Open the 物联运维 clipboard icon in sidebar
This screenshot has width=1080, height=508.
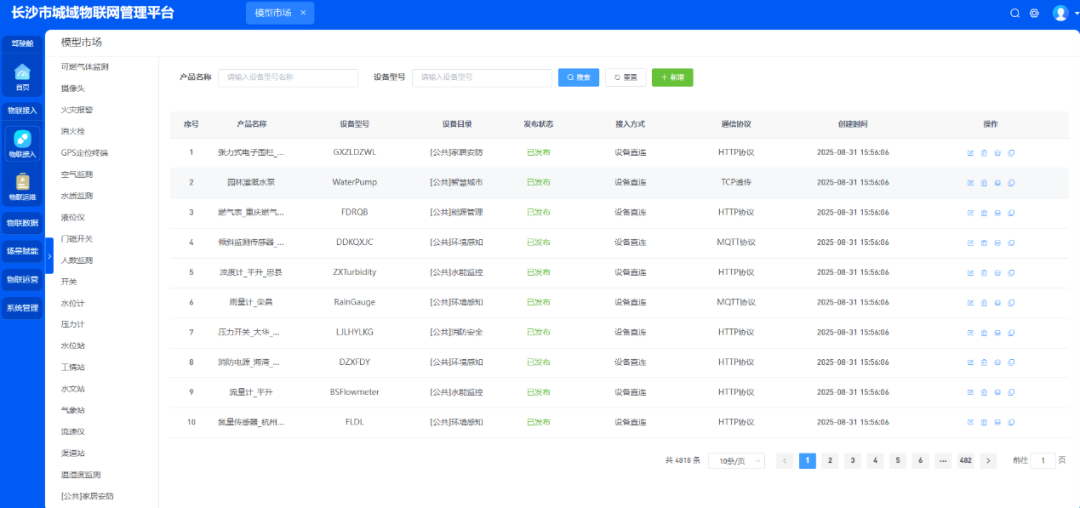tap(22, 185)
